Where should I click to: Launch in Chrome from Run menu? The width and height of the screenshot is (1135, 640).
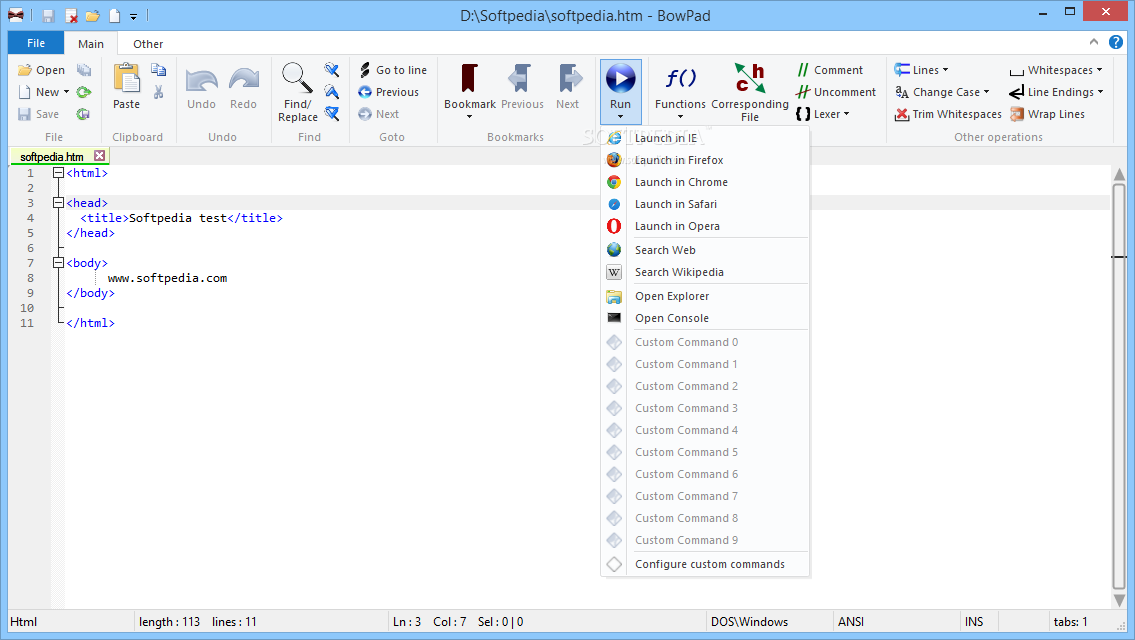click(x=704, y=182)
